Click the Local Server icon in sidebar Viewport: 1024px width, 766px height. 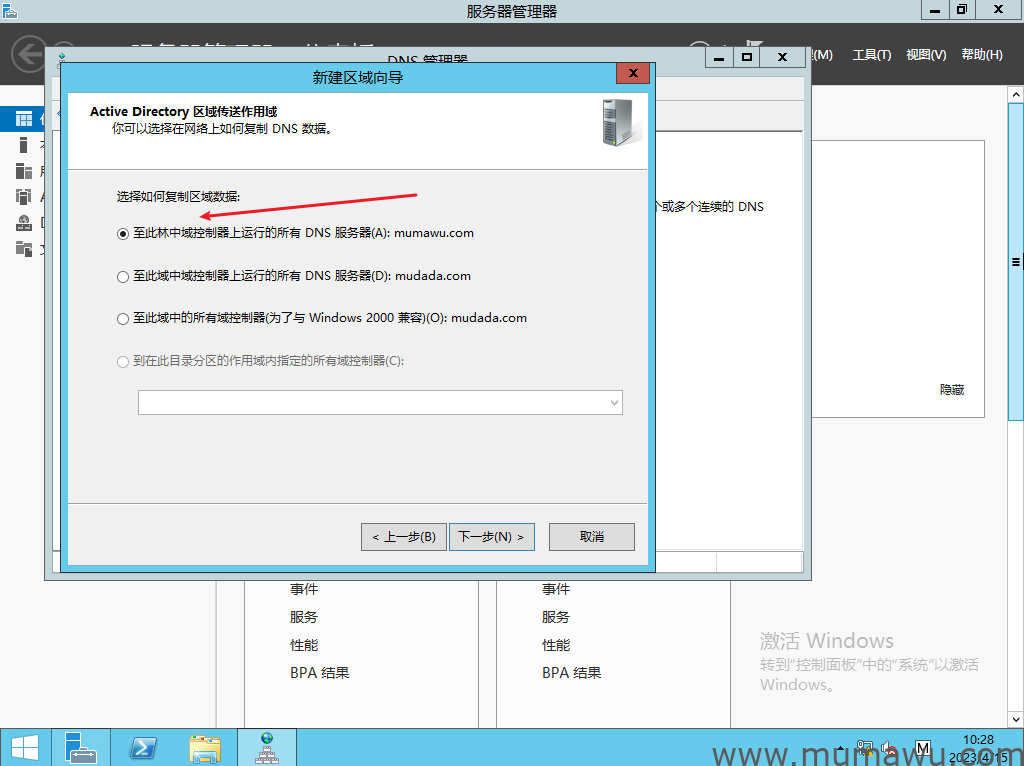[22, 145]
